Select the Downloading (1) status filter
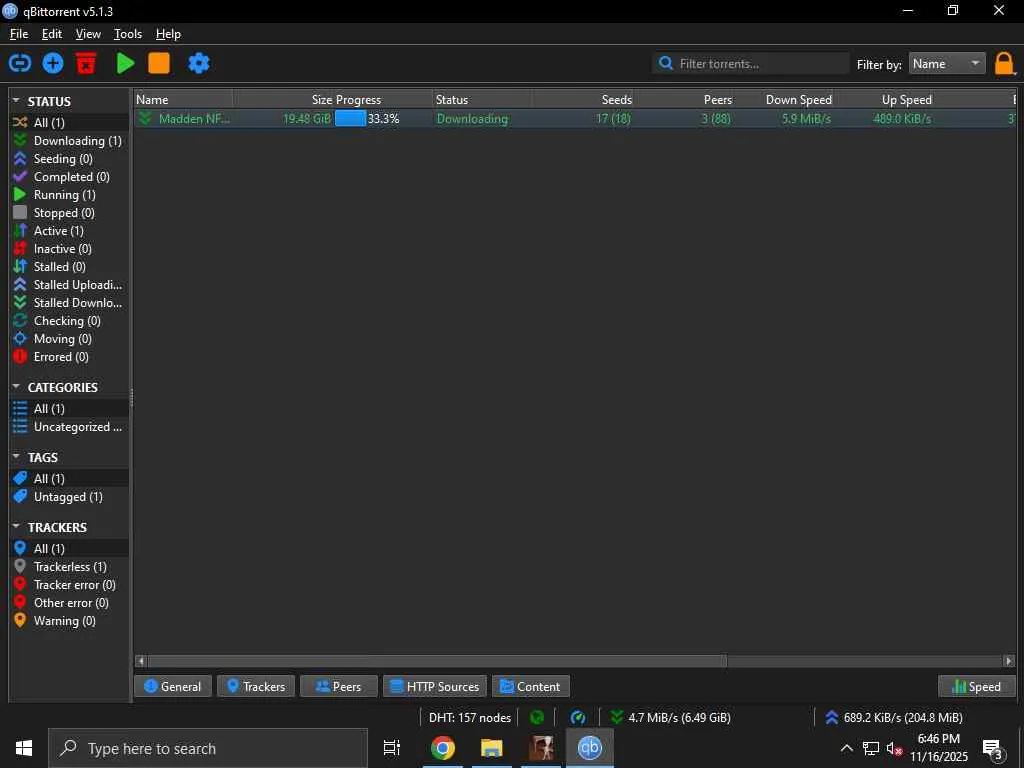 tap(69, 140)
